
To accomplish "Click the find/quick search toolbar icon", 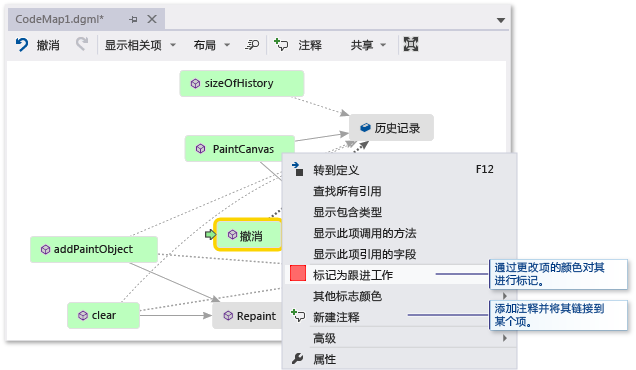I will pos(252,45).
